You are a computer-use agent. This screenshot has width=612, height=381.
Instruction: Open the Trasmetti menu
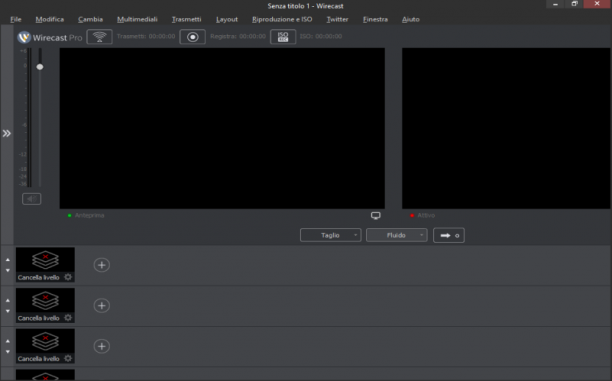pos(187,19)
